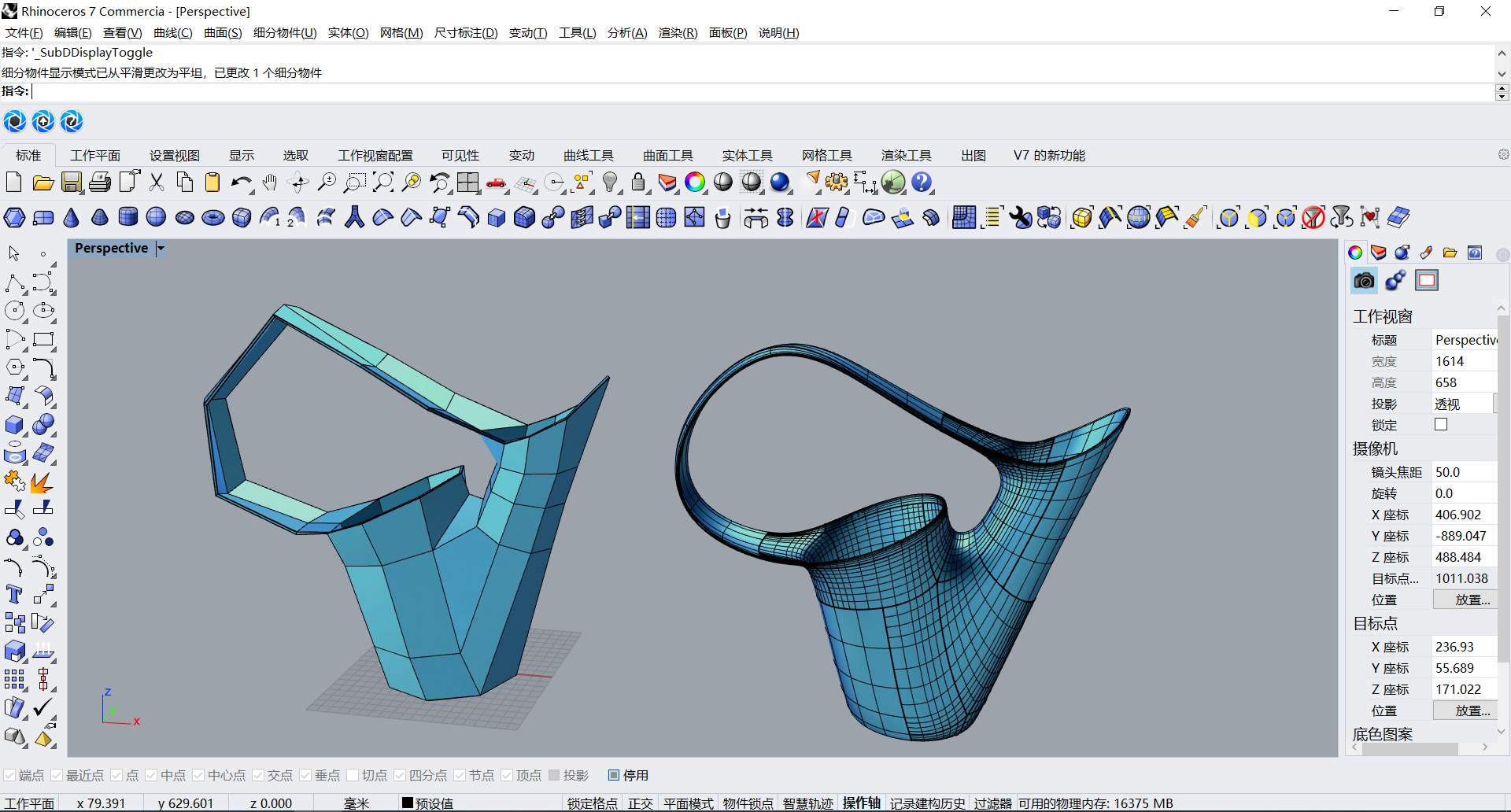
Task: Switch to the 曲线工具 toolbar tab
Action: pyautogui.click(x=588, y=156)
